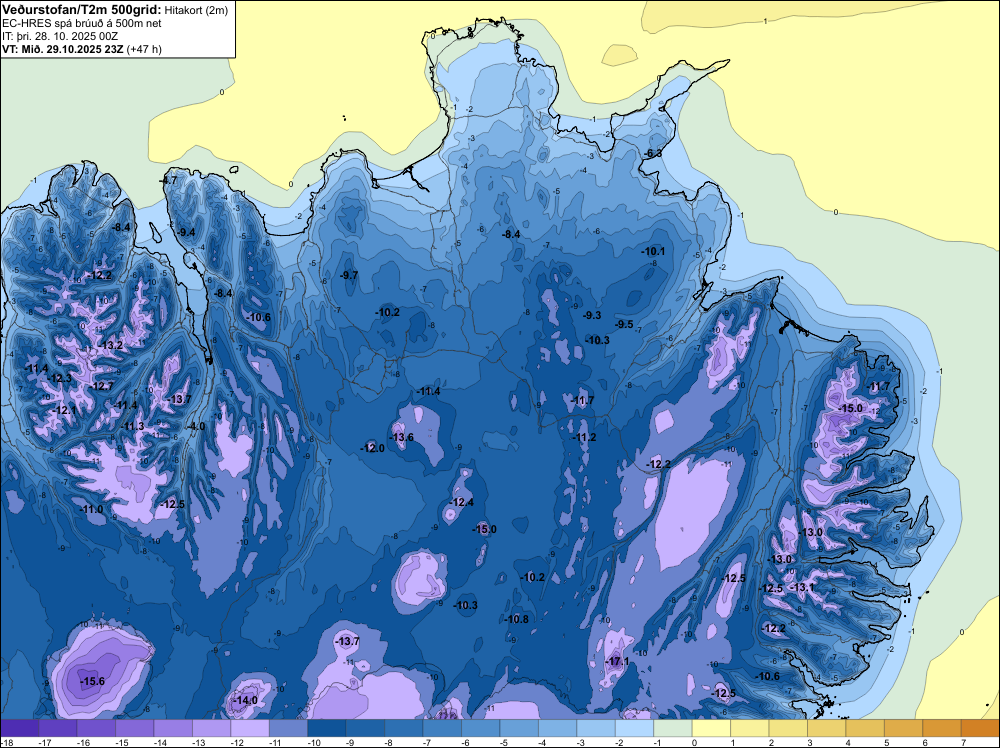Click the -13.6 temperature label
The width and height of the screenshot is (1000, 748).
402,437
